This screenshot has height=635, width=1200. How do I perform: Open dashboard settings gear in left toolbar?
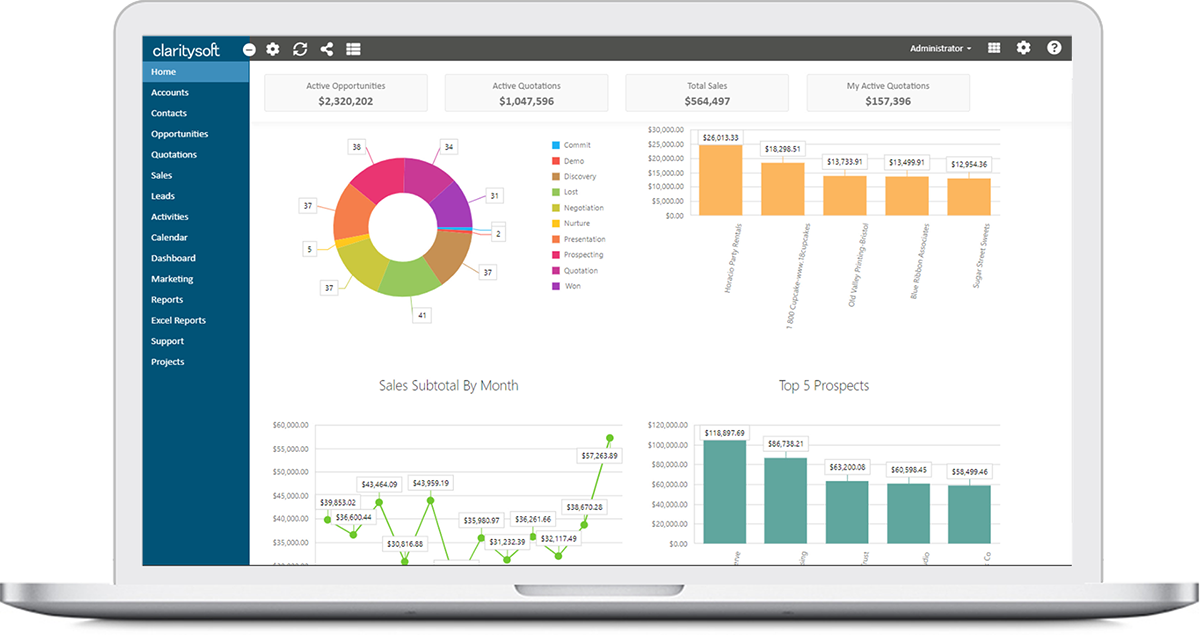[273, 49]
